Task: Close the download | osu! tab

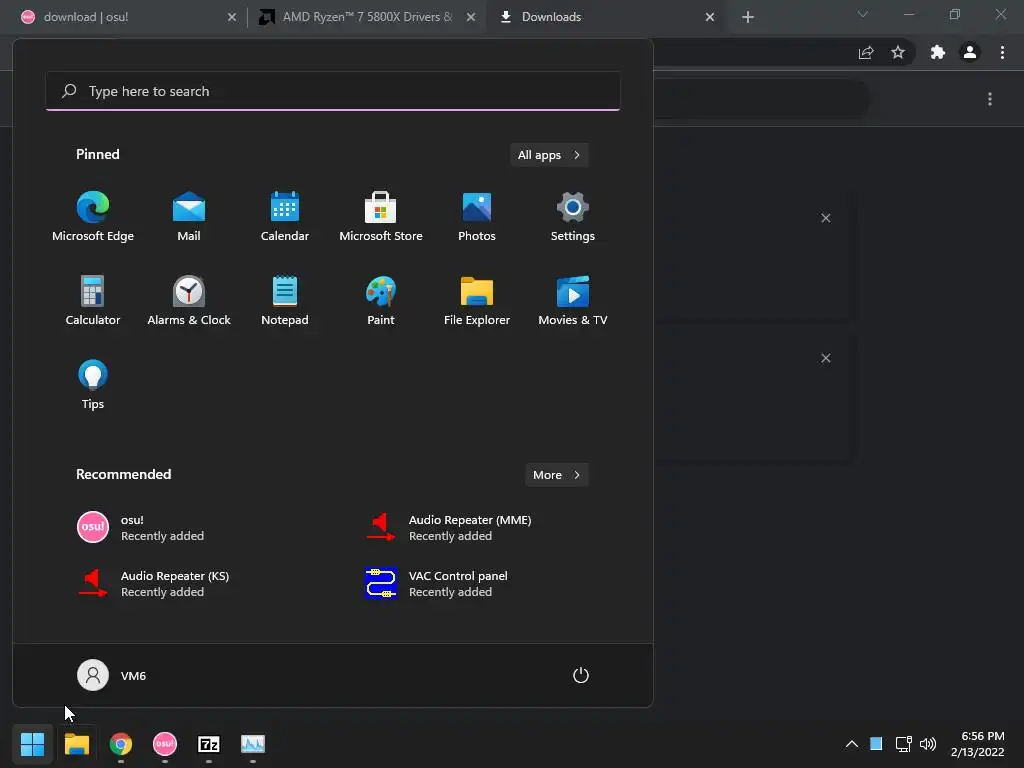Action: (x=232, y=17)
